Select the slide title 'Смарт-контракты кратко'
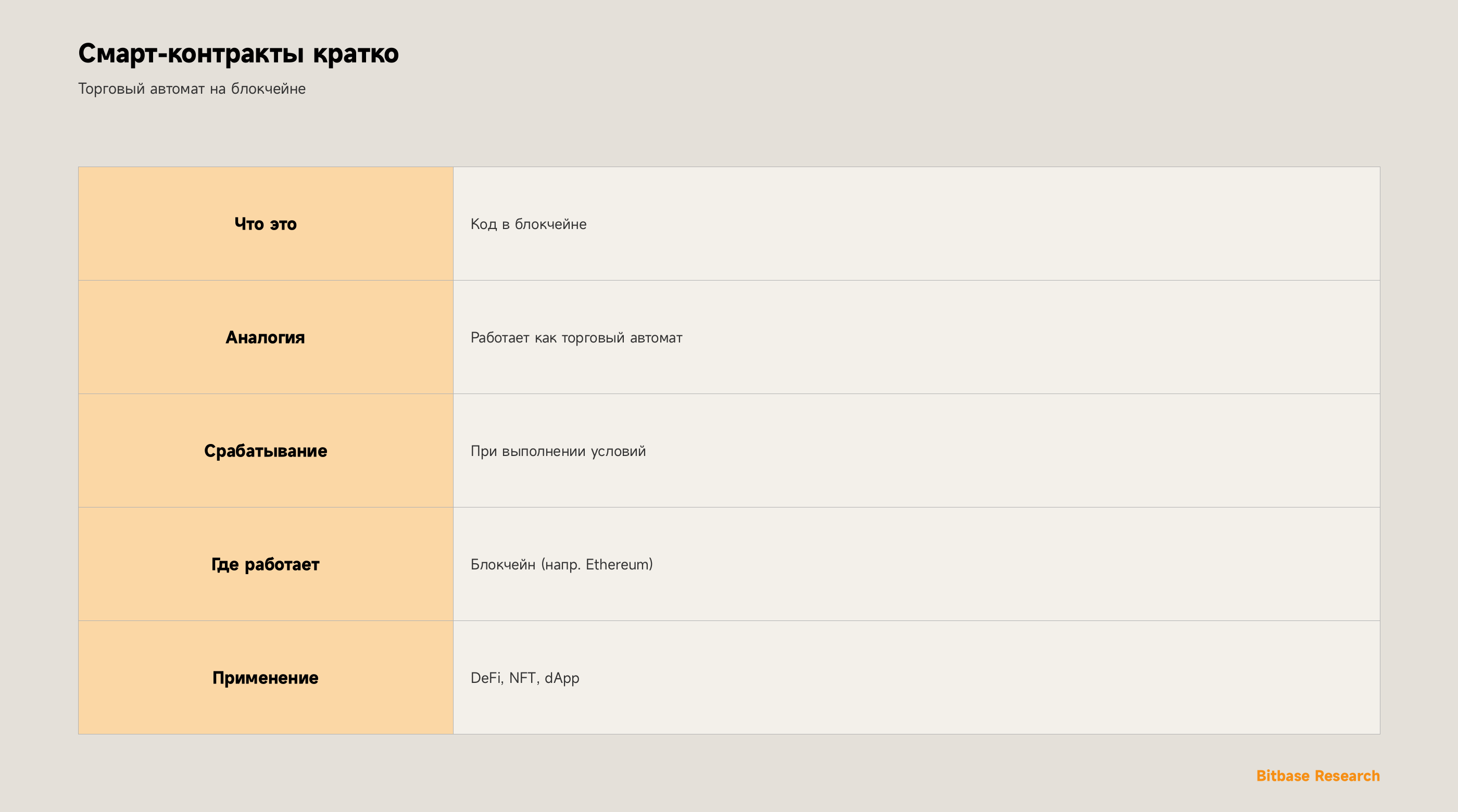 point(238,54)
